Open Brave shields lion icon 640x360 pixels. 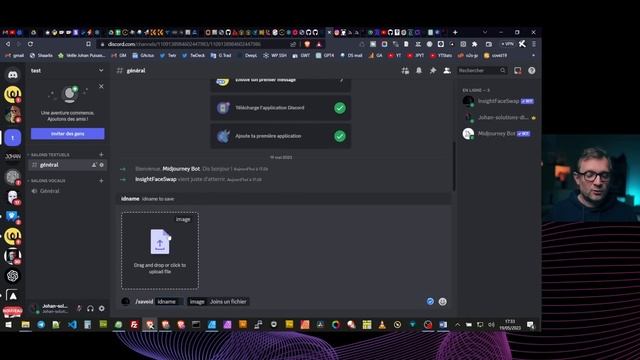coord(307,44)
